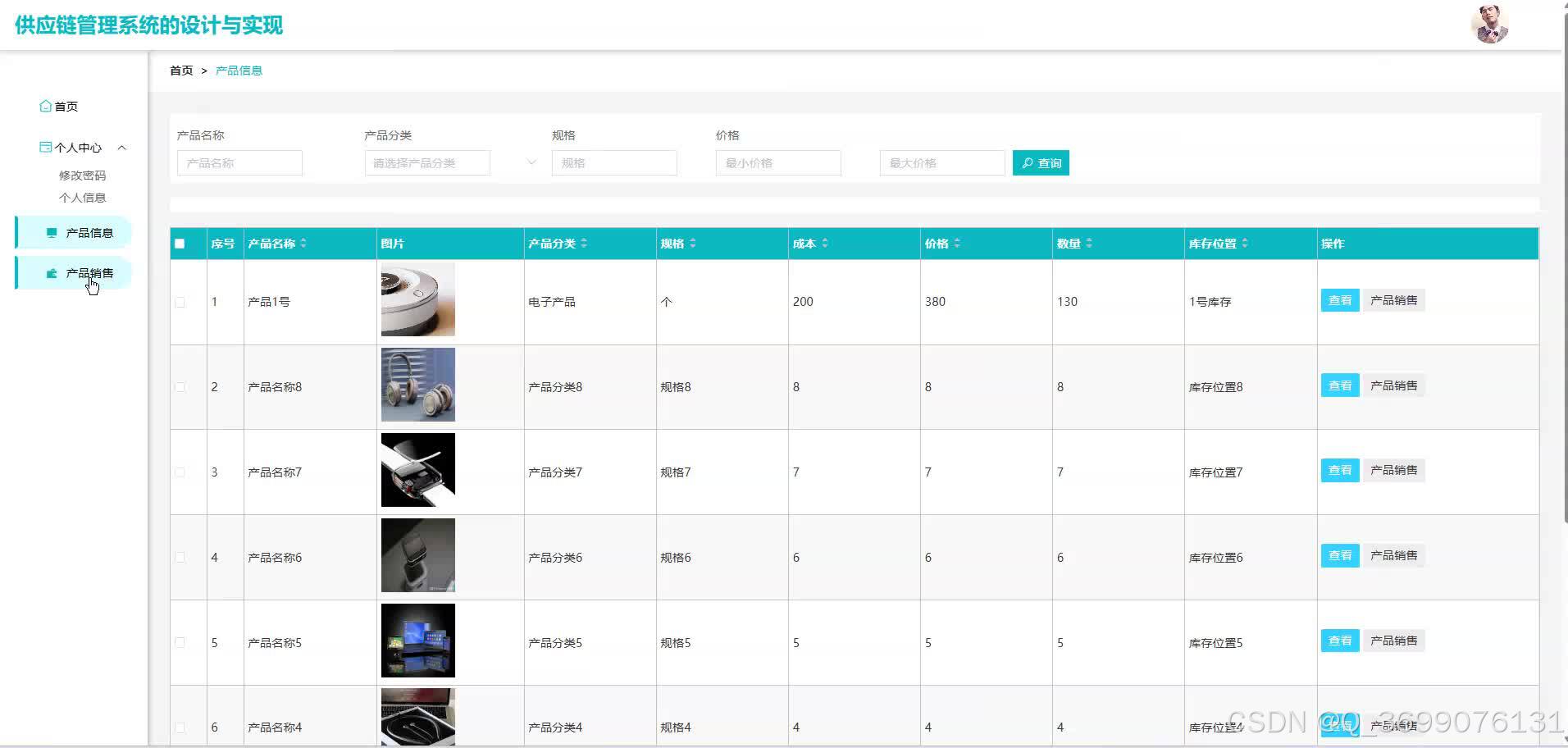Click quantity value 130 in first row
Screen dimensions: 1568x748
click(x=1067, y=302)
